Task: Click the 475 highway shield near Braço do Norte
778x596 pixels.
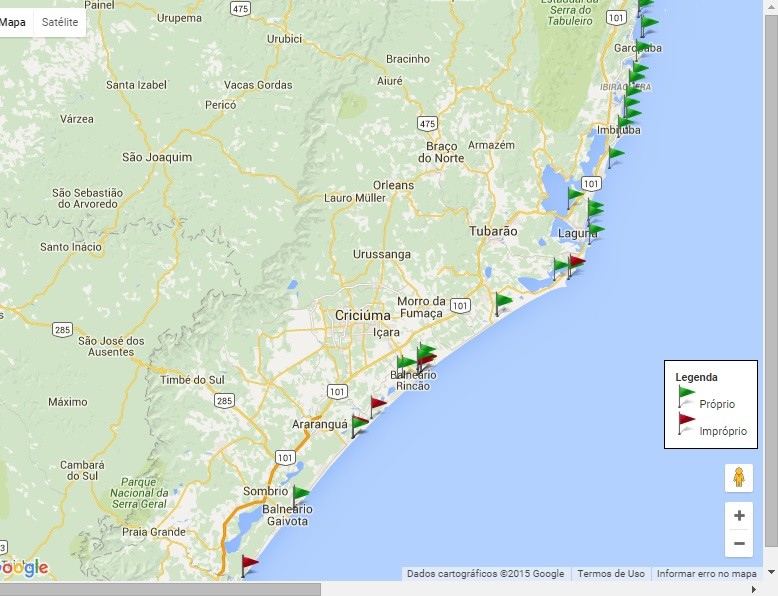Action: click(427, 124)
